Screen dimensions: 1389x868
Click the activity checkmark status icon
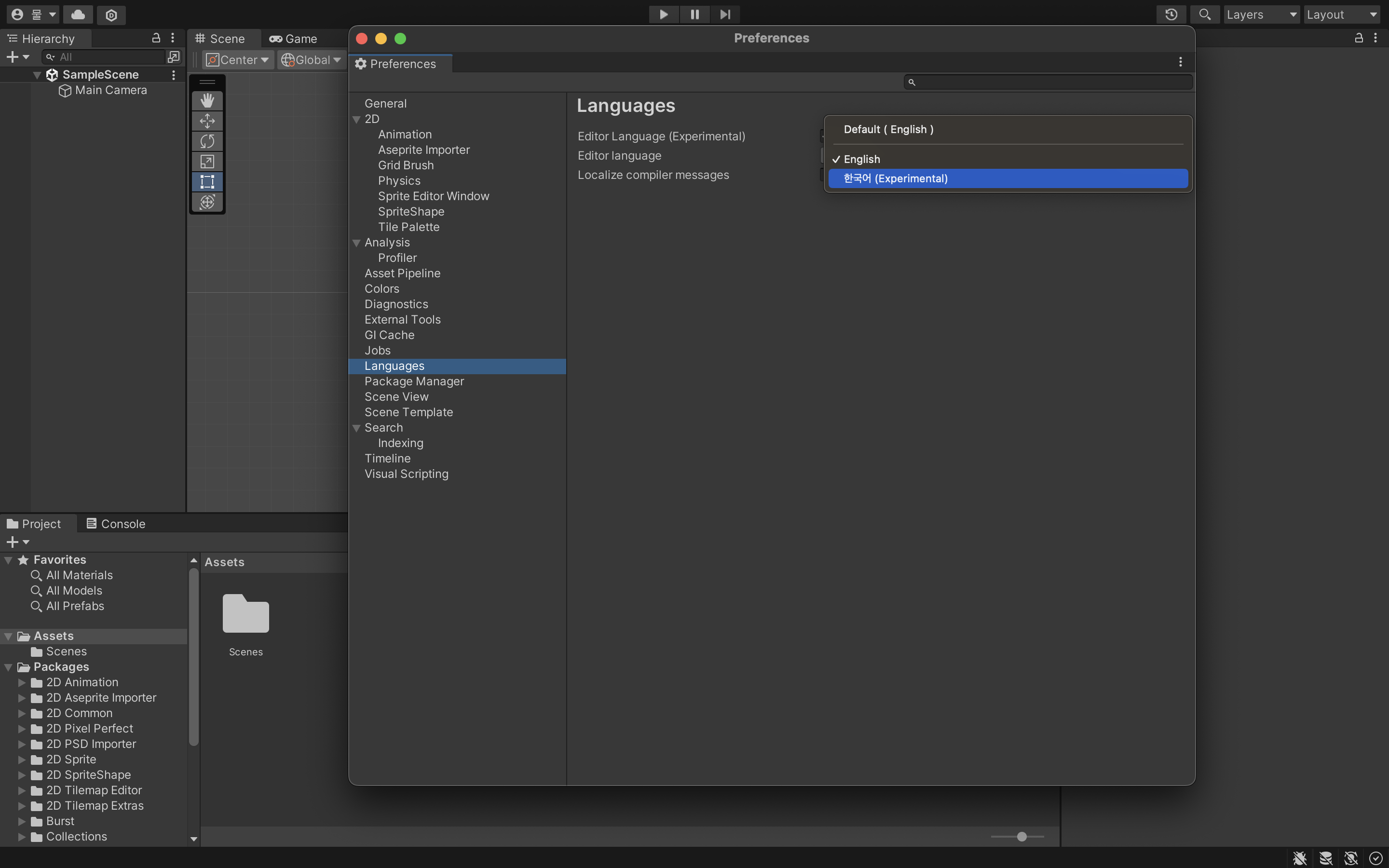click(1376, 858)
